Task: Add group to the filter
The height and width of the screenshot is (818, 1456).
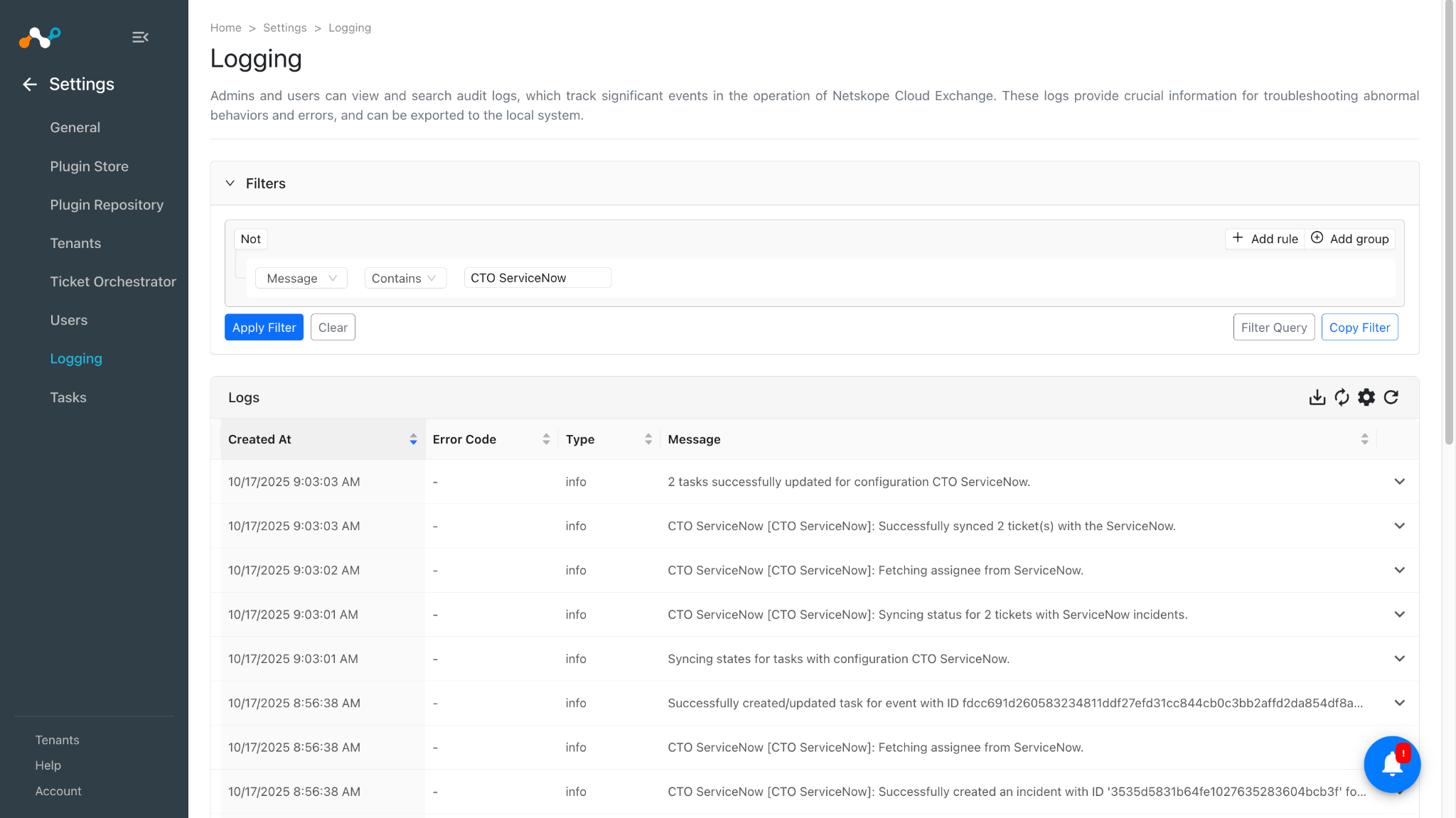Action: pos(1349,239)
